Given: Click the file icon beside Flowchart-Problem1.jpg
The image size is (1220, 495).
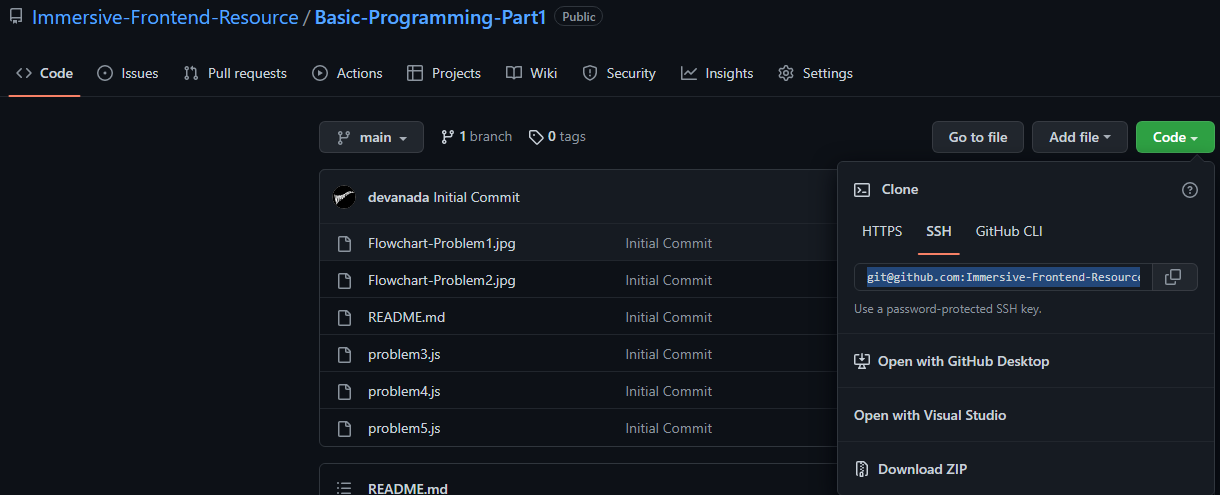Looking at the screenshot, I should [x=344, y=243].
